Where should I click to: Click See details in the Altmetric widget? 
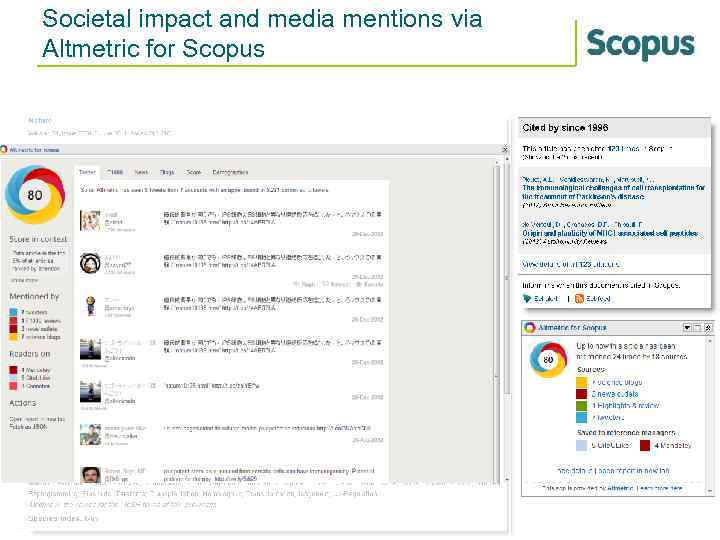click(x=574, y=471)
